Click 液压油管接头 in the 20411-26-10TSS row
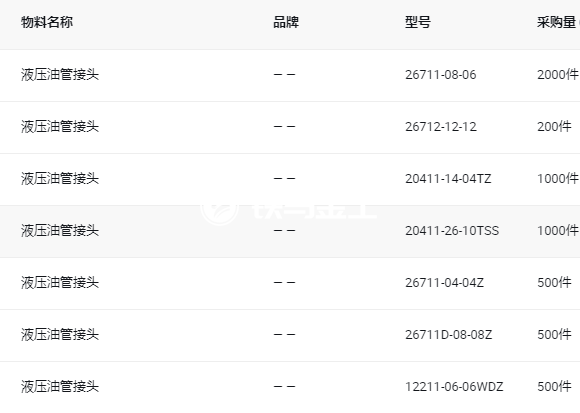The image size is (580, 413). point(60,231)
